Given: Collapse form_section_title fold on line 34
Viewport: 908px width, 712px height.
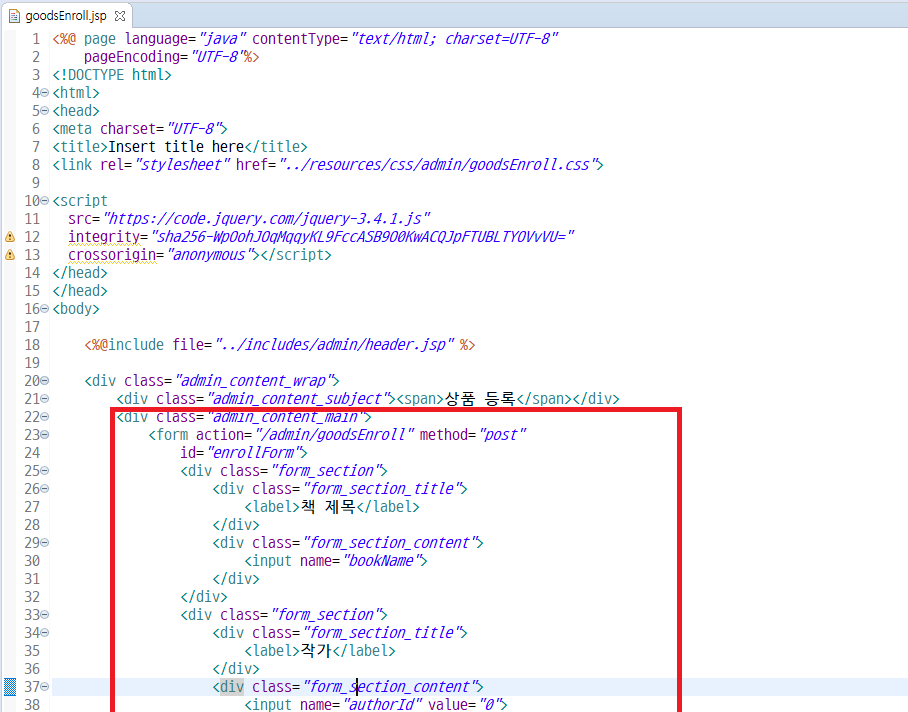Looking at the screenshot, I should click(x=45, y=633).
